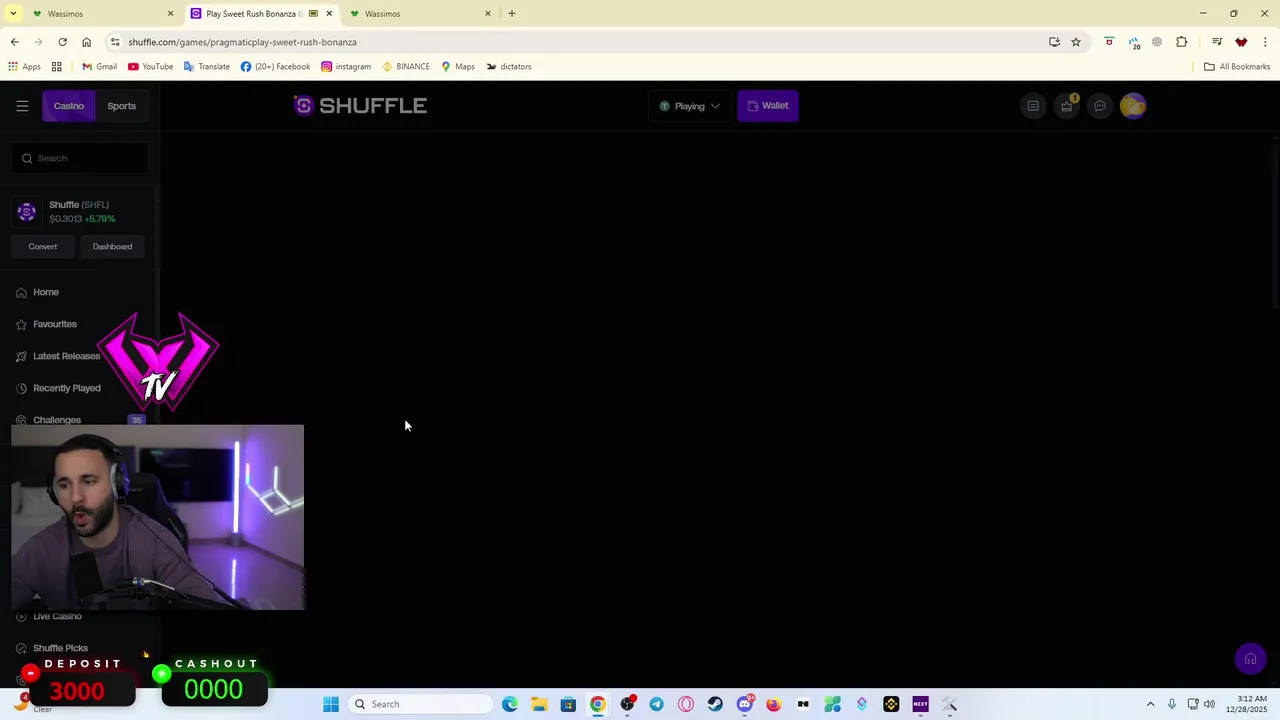Open the Chrome extensions puzzle icon
Viewport: 1280px width, 720px height.
click(x=1182, y=42)
